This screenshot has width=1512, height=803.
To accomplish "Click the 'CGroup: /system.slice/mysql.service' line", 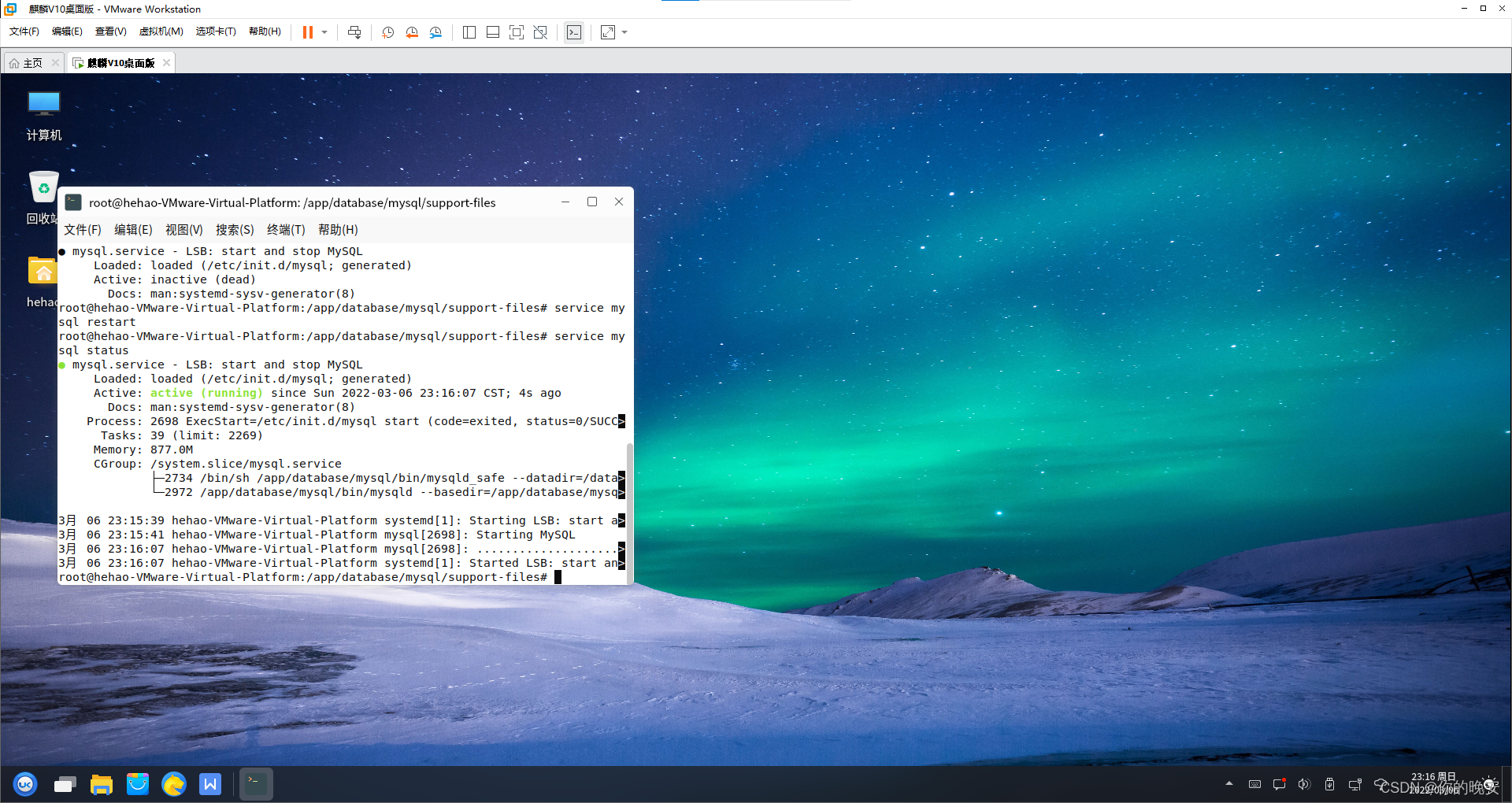I will pyautogui.click(x=217, y=464).
